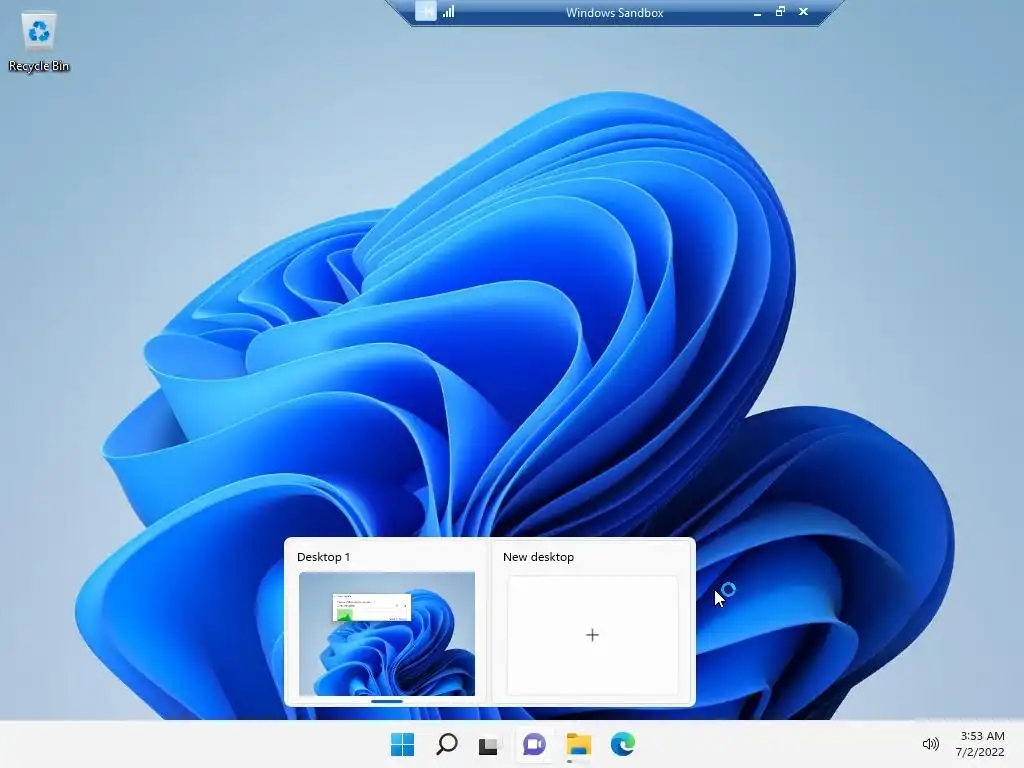
Task: Click the Windows Sandbox title text
Action: 614,12
